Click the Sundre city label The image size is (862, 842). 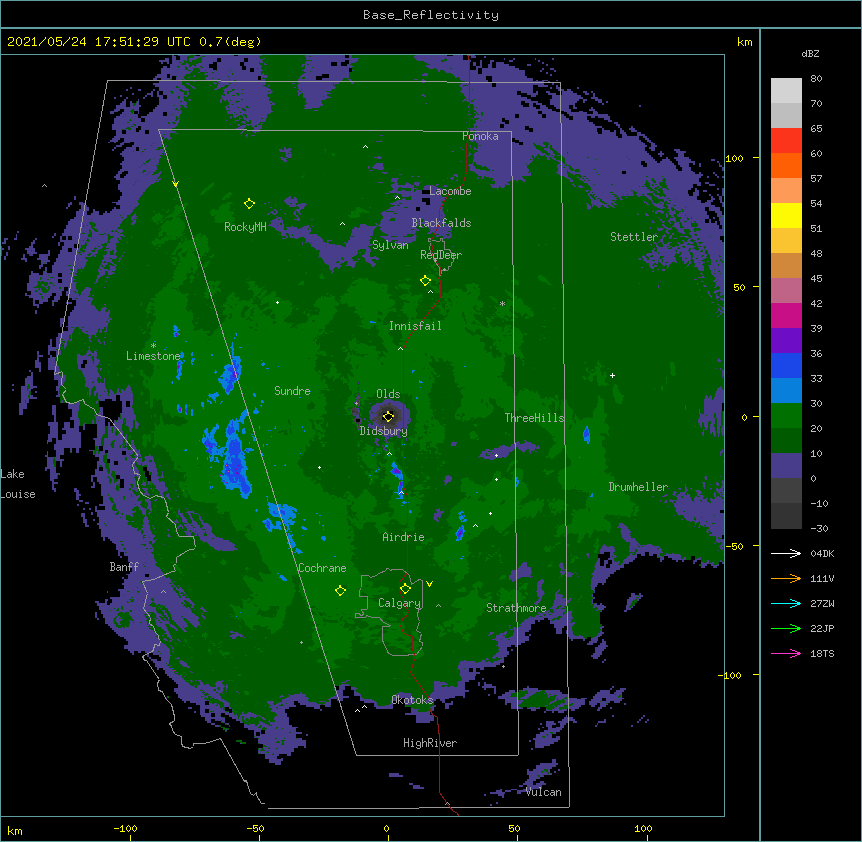[292, 391]
